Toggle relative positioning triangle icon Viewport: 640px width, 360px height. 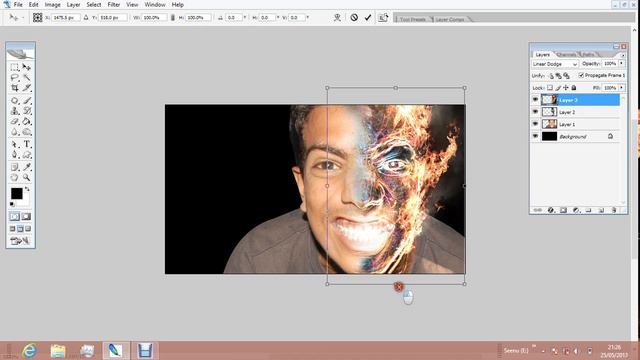click(86, 18)
